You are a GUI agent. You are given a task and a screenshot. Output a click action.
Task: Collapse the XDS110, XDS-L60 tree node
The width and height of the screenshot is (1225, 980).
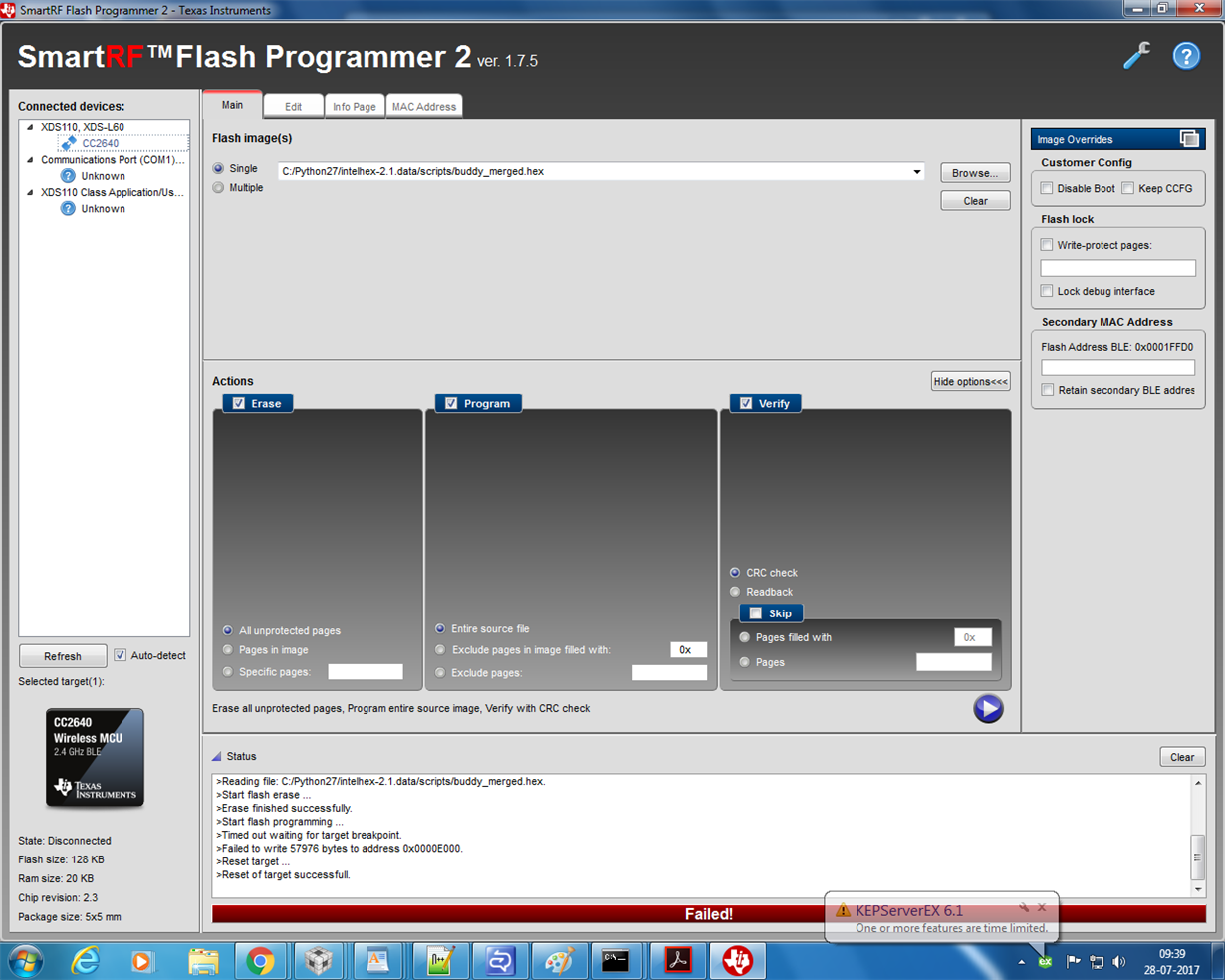pyautogui.click(x=30, y=127)
